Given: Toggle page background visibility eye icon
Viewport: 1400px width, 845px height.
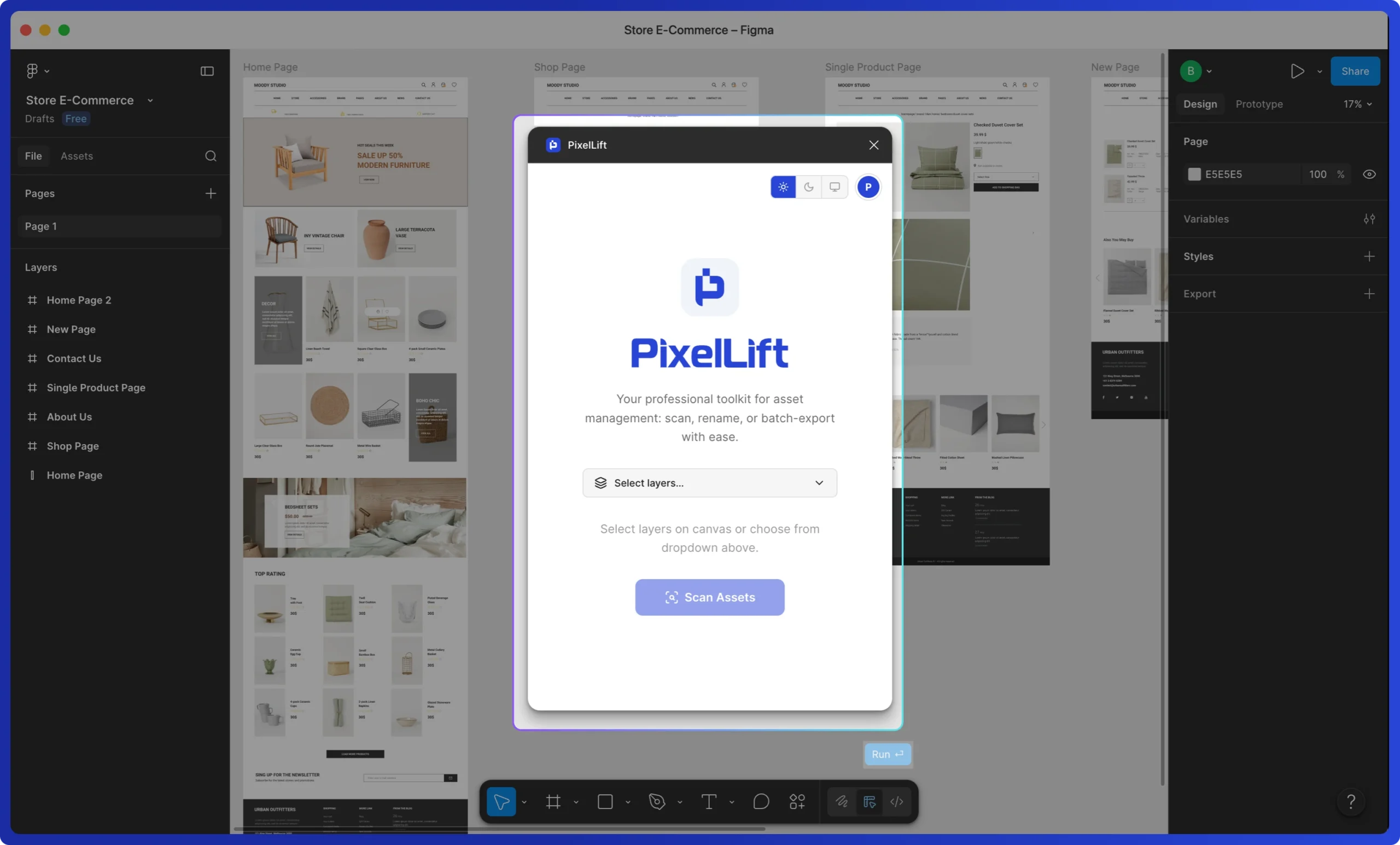Looking at the screenshot, I should coord(1369,174).
